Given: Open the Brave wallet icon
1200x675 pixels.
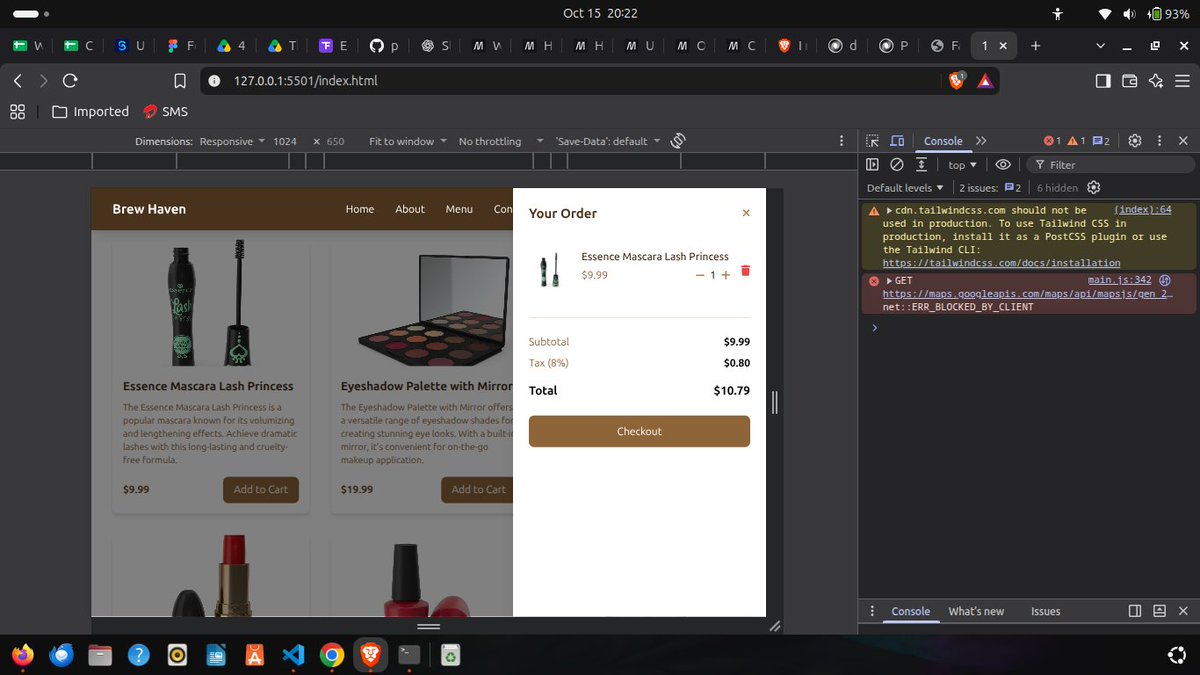Looking at the screenshot, I should coord(1130,81).
